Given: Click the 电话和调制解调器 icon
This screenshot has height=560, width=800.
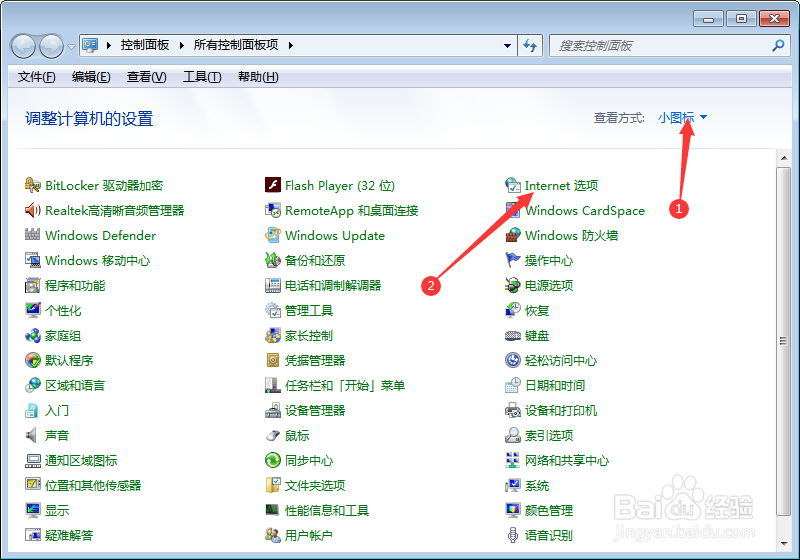Looking at the screenshot, I should tap(273, 285).
